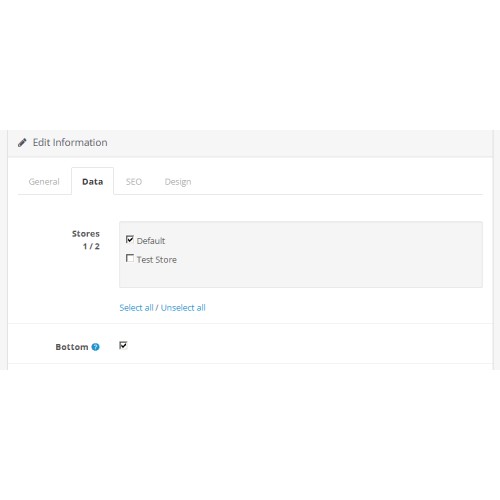Click the Bottom field label
The width and height of the screenshot is (500, 500).
point(72,347)
